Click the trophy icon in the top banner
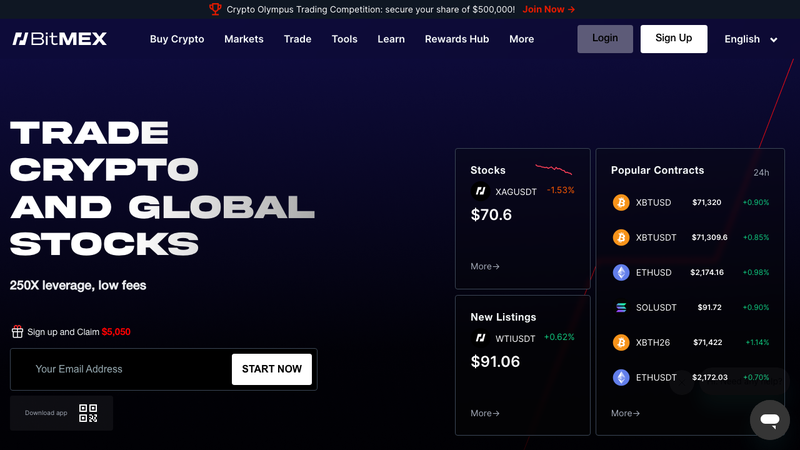Screen dimensions: 800x450 pyautogui.click(x=215, y=9)
